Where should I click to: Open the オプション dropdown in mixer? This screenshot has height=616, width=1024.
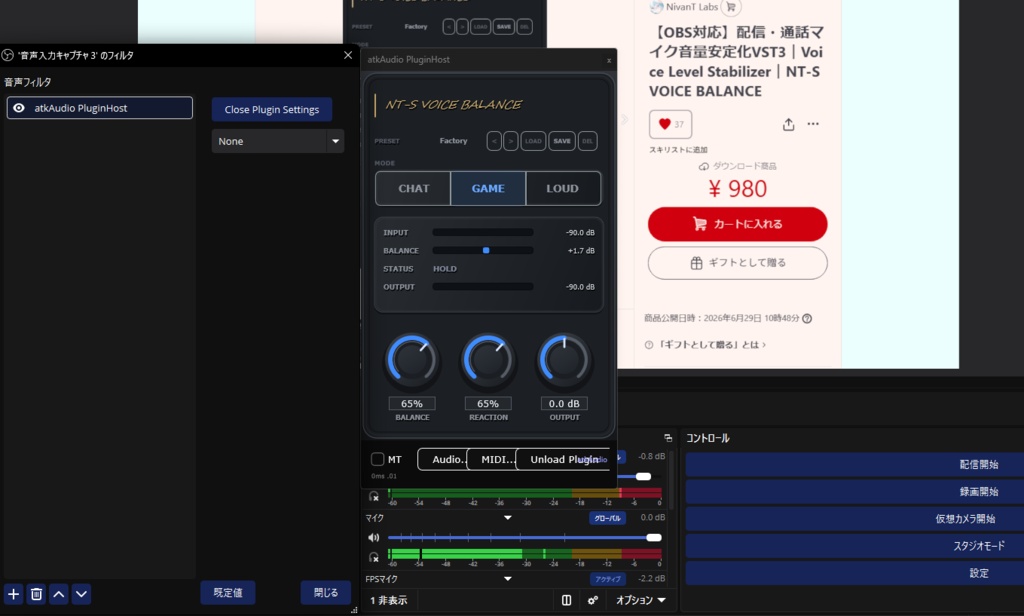point(641,600)
